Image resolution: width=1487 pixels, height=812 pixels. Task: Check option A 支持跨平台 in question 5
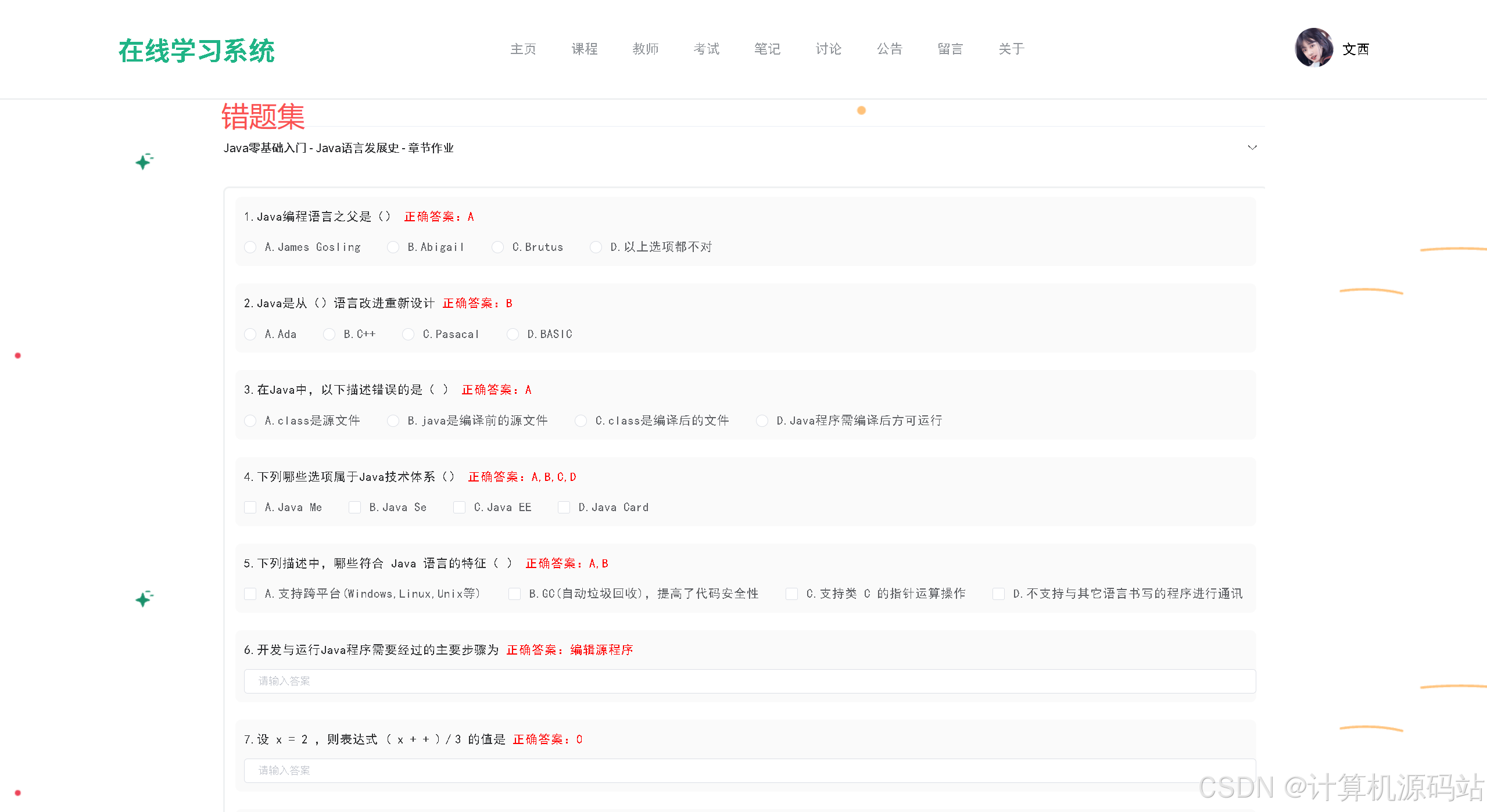click(250, 594)
